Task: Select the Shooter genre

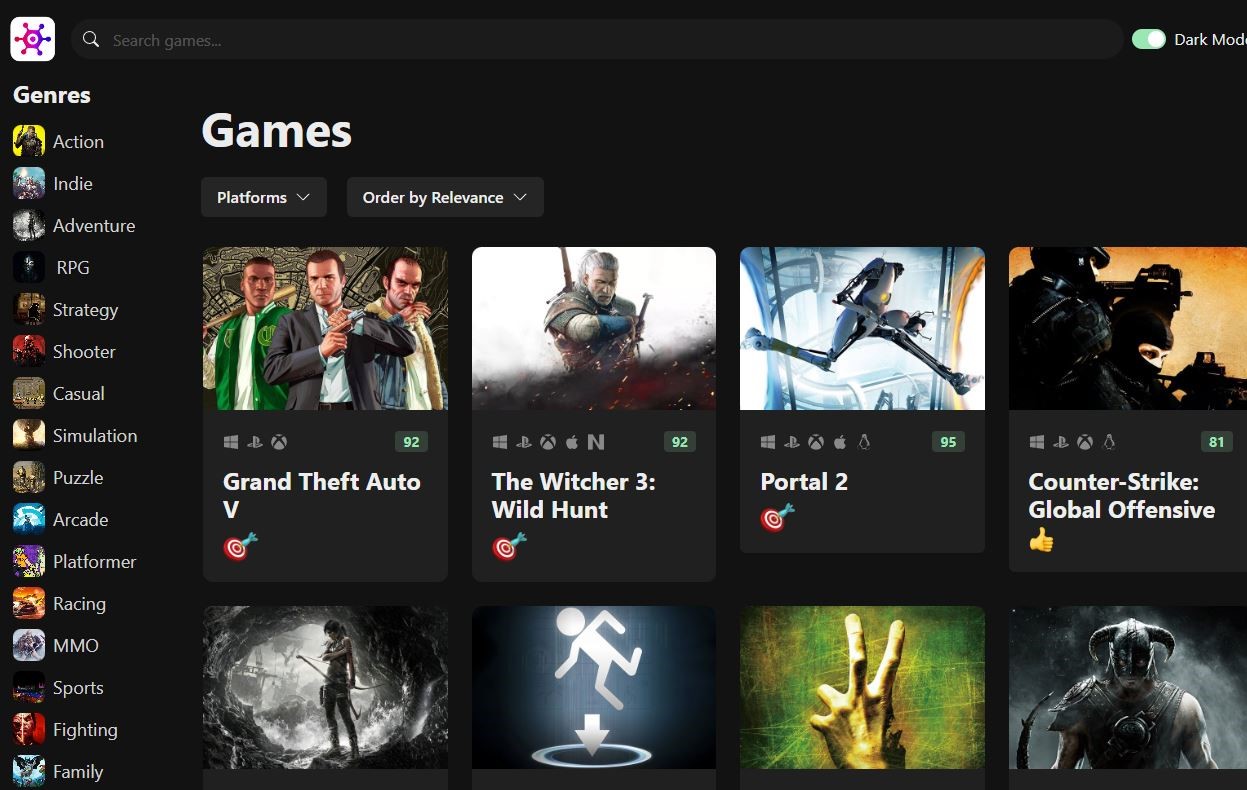Action: point(84,351)
